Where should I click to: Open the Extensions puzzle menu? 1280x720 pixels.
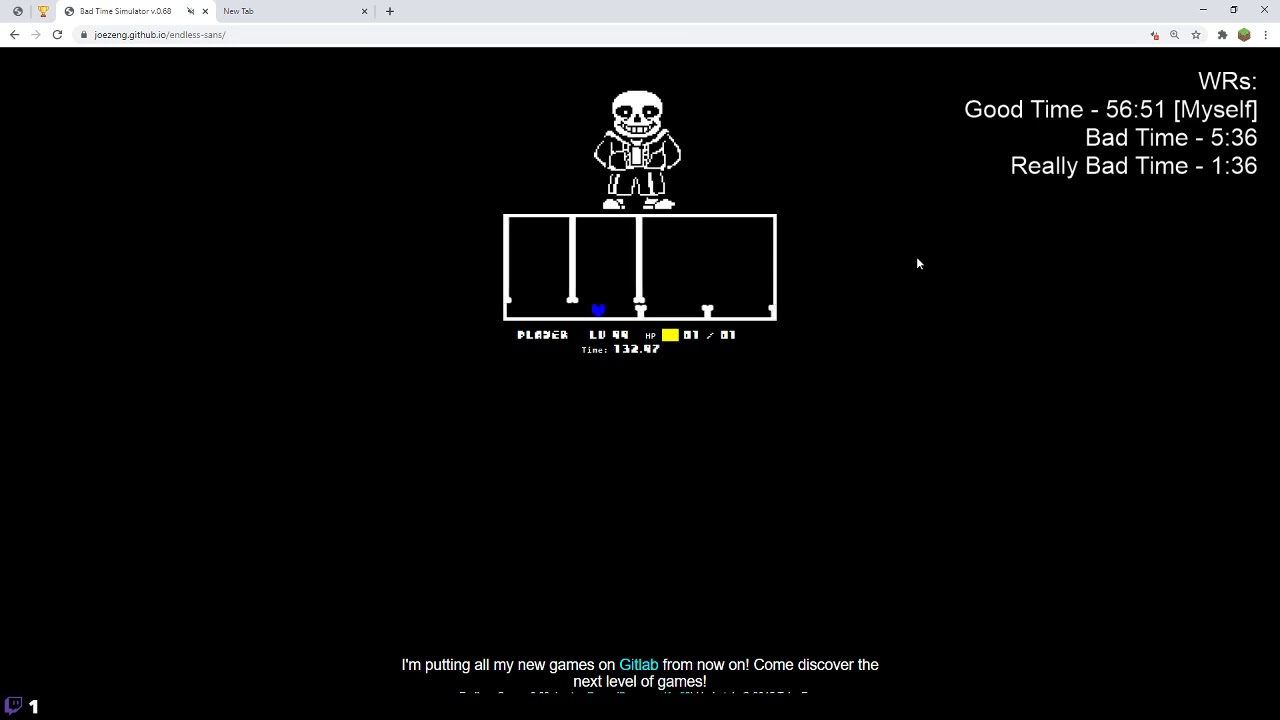click(x=1222, y=35)
